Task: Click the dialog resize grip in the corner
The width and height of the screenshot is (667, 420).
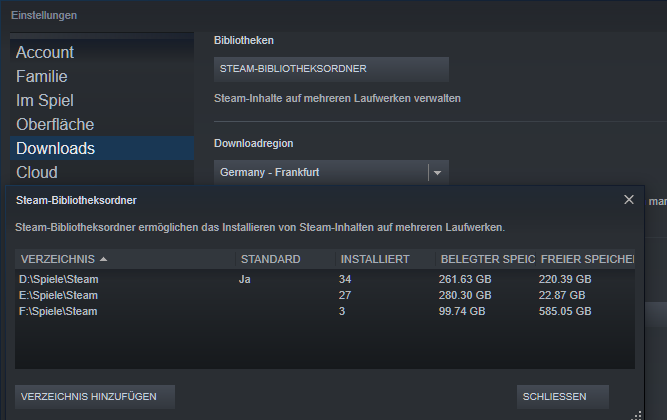Action: pyautogui.click(x=637, y=415)
